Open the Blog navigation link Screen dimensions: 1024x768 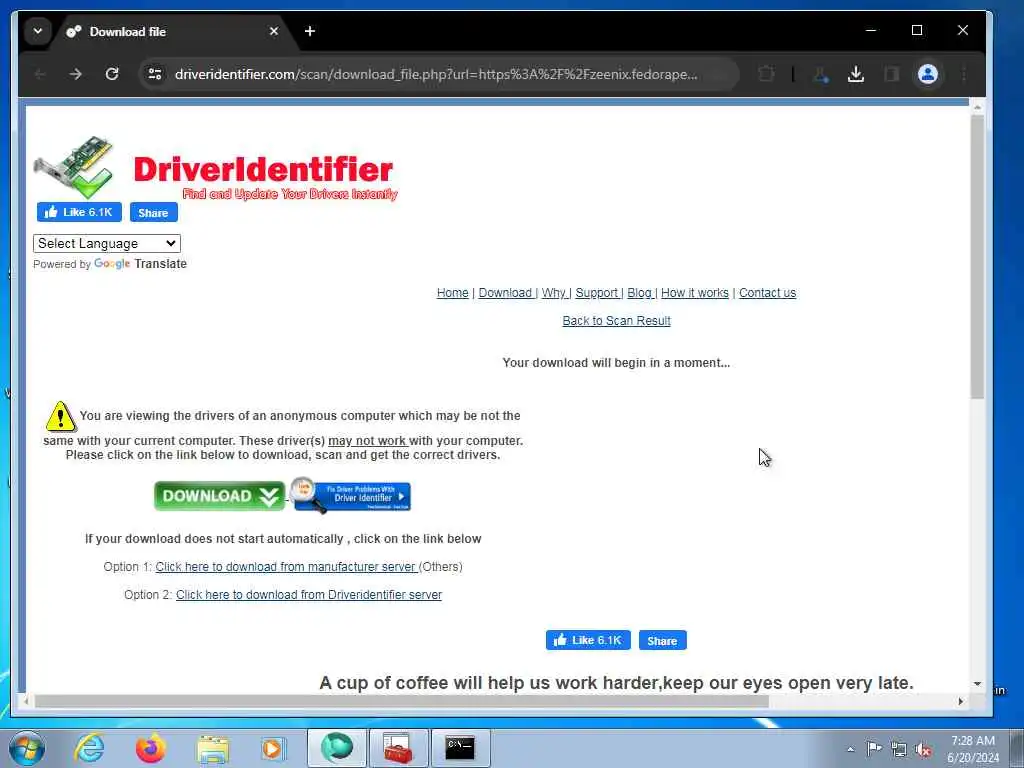click(x=640, y=293)
